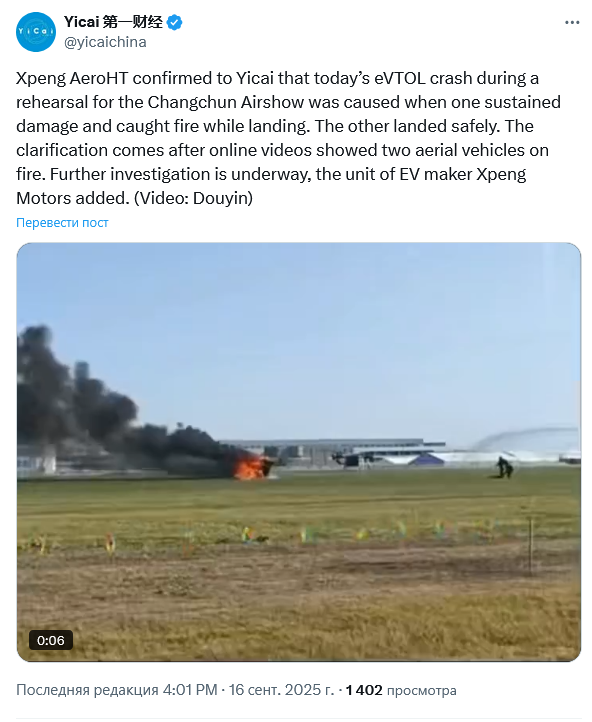Click the 16 сент. 2025 г. date
Image resolution: width=592 pixels, height=722 pixels.
(x=281, y=690)
